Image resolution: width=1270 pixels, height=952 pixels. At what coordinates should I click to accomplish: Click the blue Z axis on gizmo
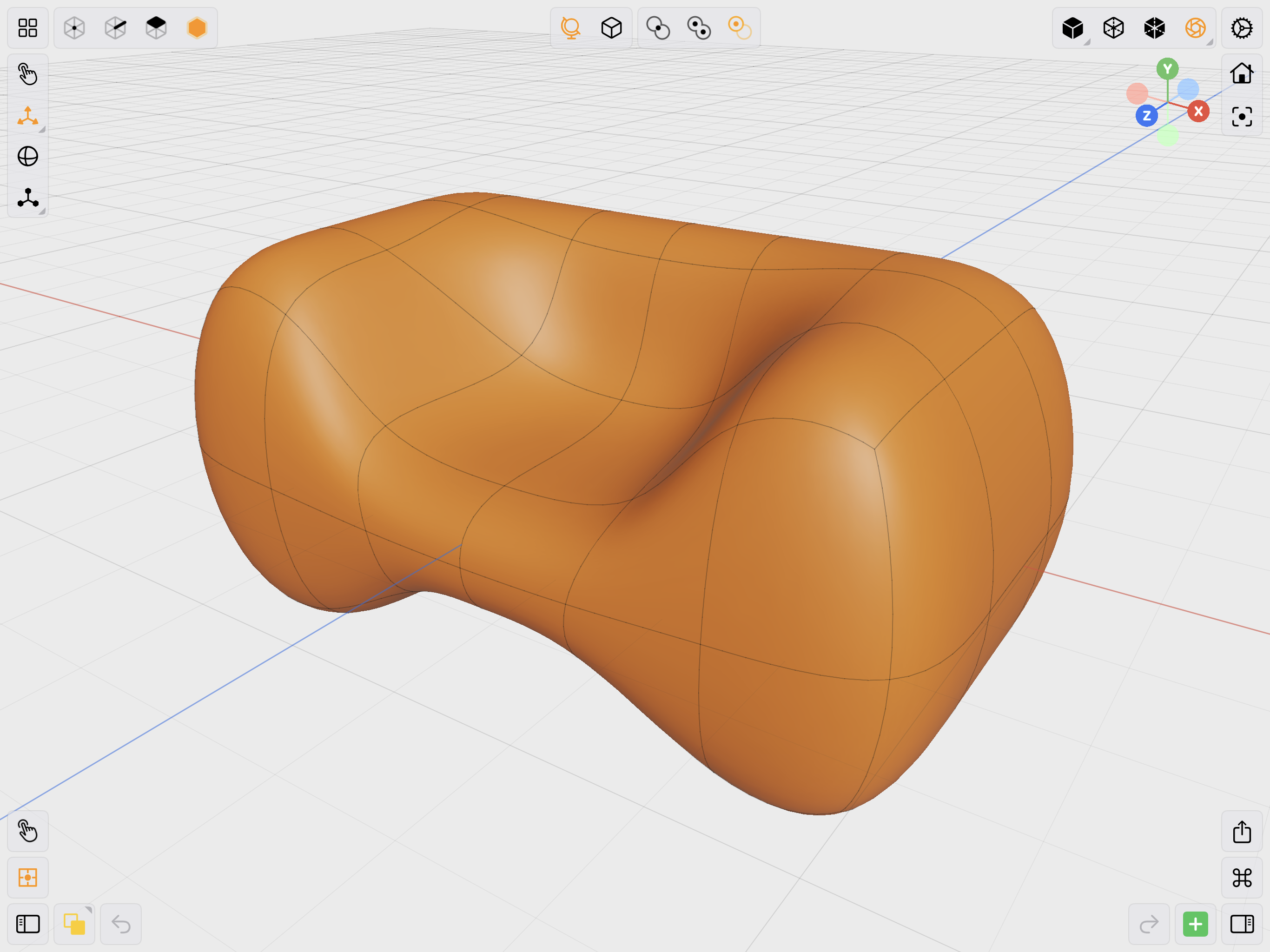tap(1146, 115)
